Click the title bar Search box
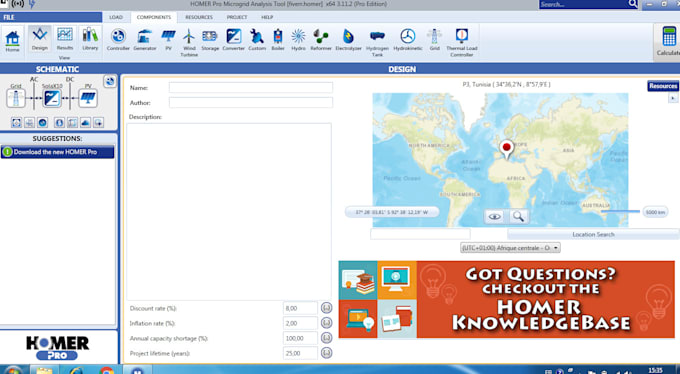 pyautogui.click(x=588, y=4)
